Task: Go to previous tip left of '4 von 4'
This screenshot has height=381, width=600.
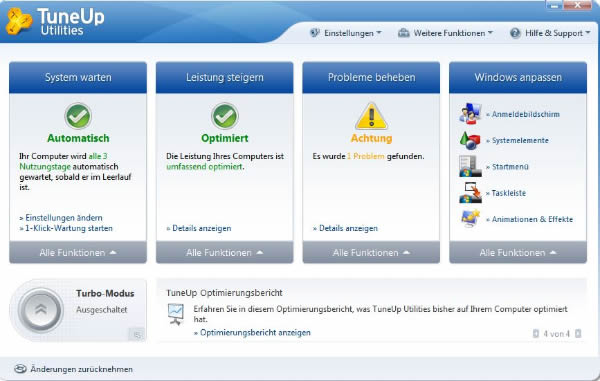Action: click(536, 334)
